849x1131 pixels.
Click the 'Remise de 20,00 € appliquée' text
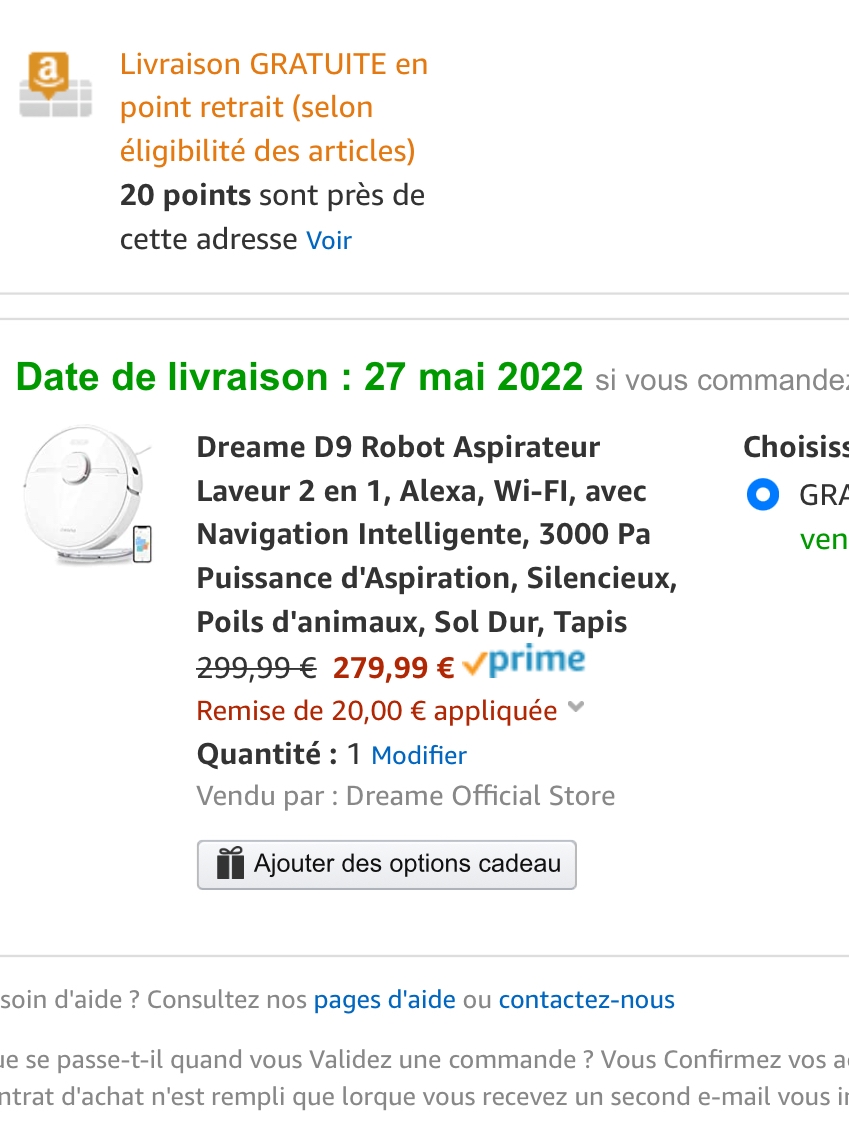[376, 711]
